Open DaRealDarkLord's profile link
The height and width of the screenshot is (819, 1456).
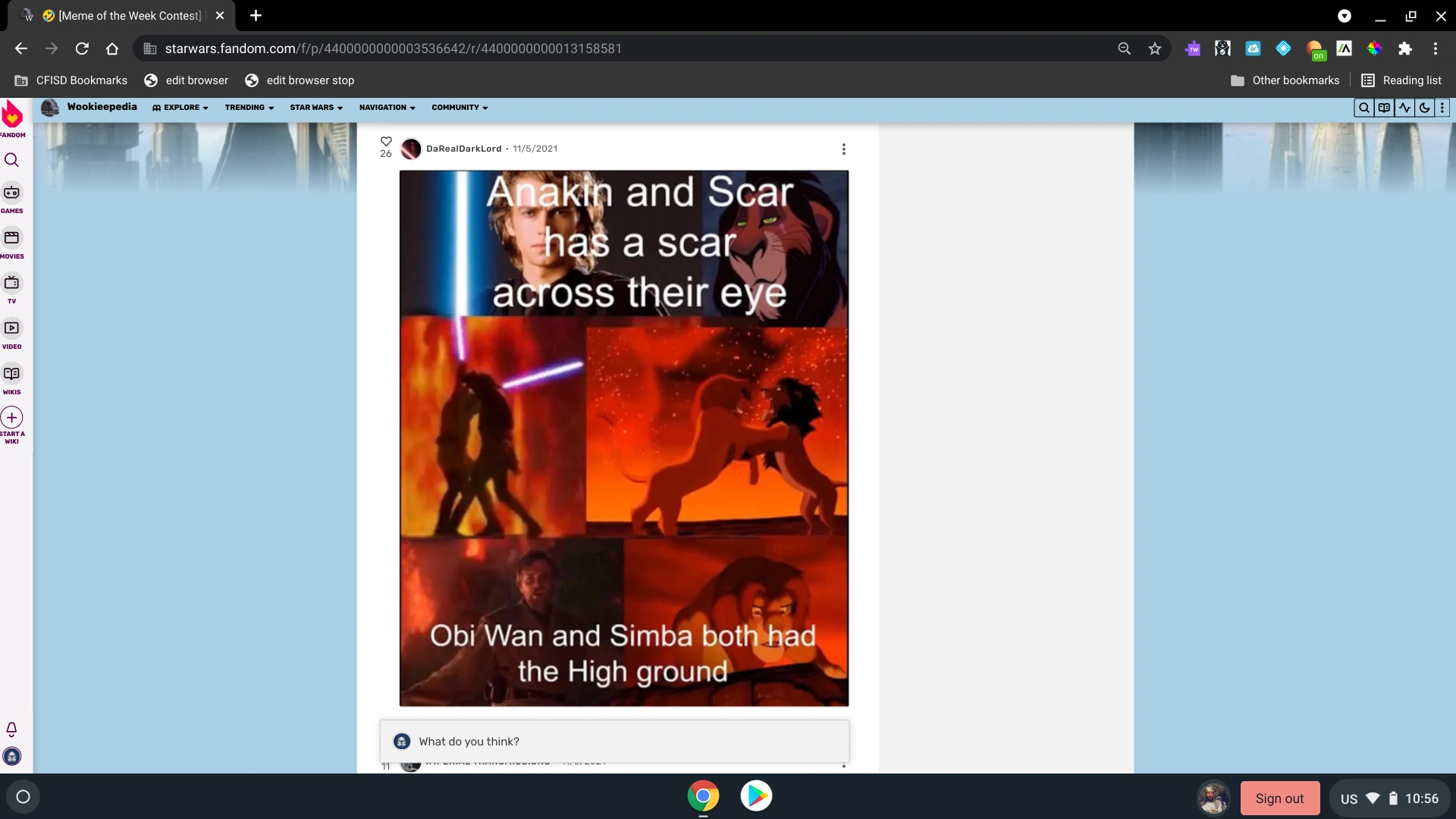[x=464, y=149]
